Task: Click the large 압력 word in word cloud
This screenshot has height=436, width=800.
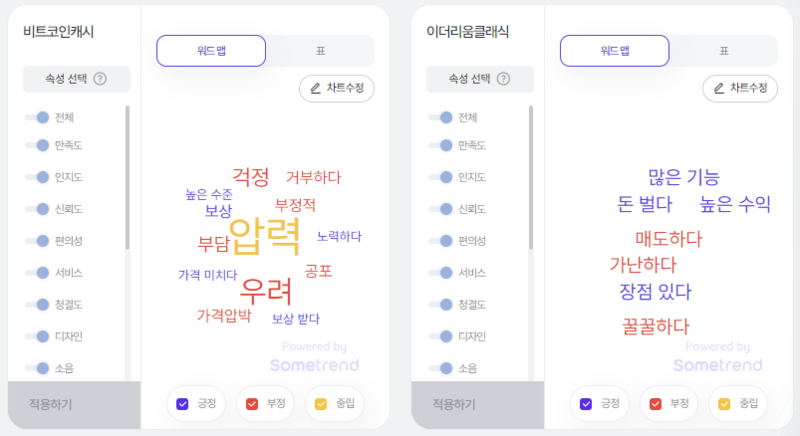Action: 264,234
